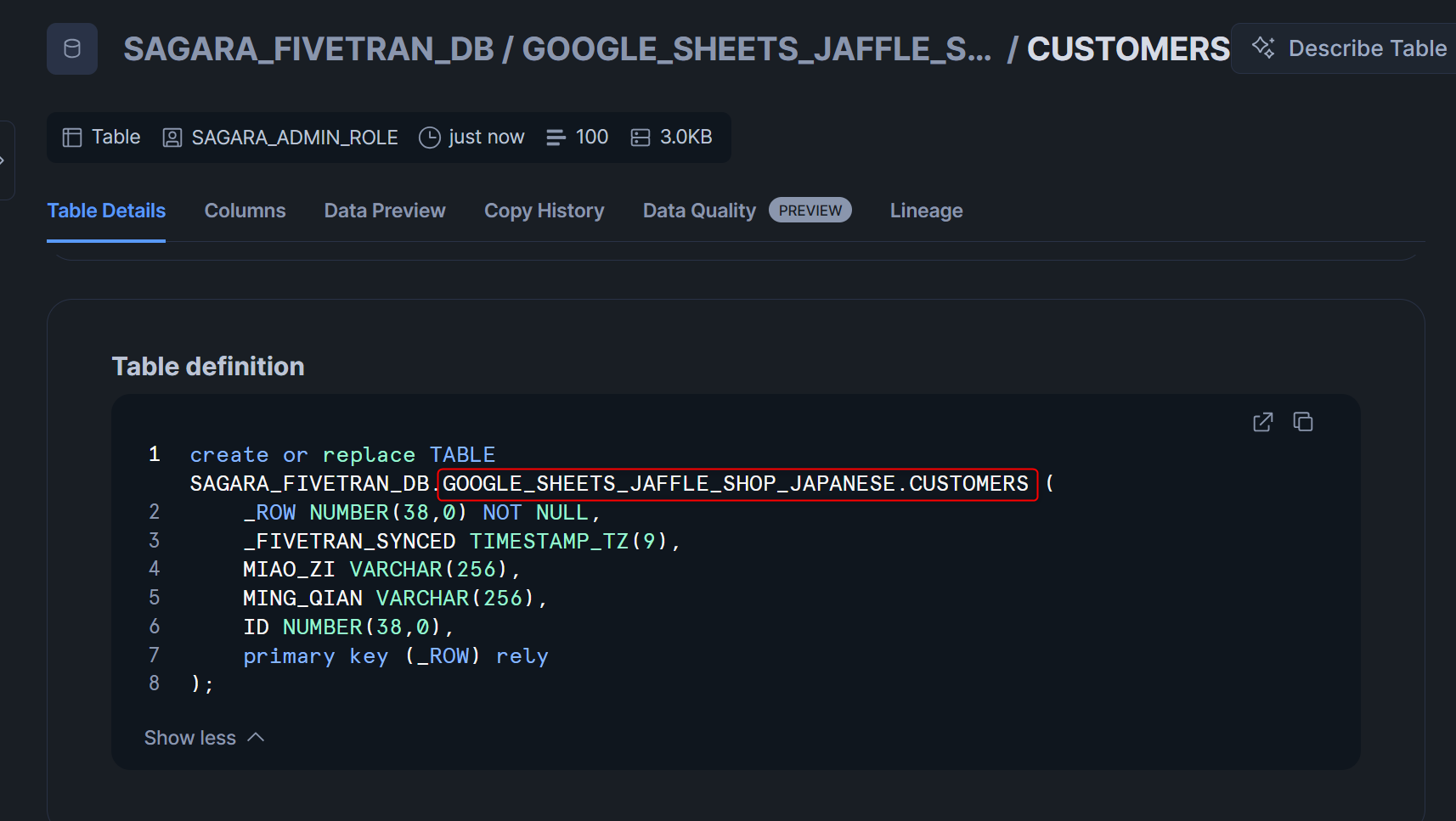Copy the table definition with the copy icon
Screen dimensions: 1456x821
click(1302, 422)
